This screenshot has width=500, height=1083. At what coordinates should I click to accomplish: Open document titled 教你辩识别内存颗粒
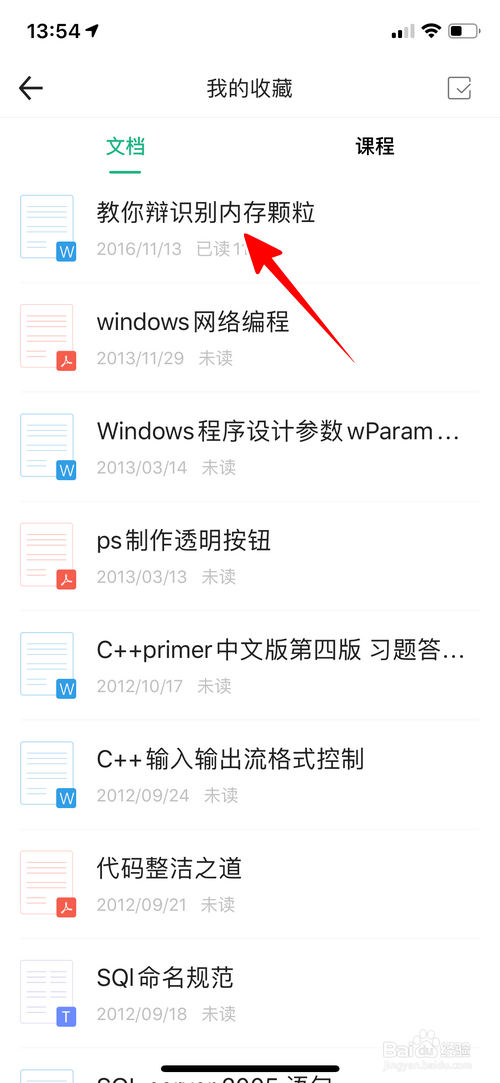[206, 213]
